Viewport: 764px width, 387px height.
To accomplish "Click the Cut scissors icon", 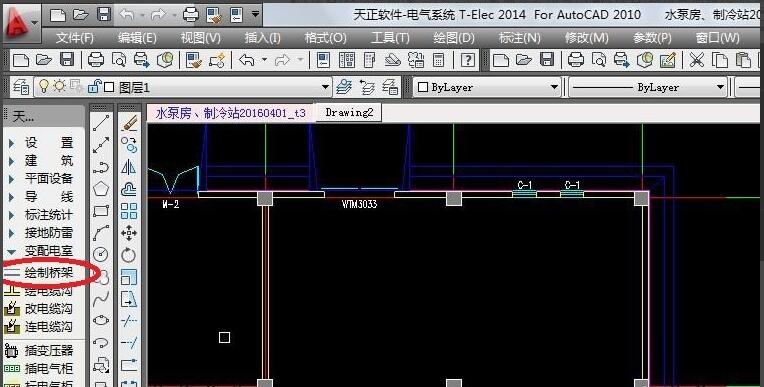I will point(697,60).
